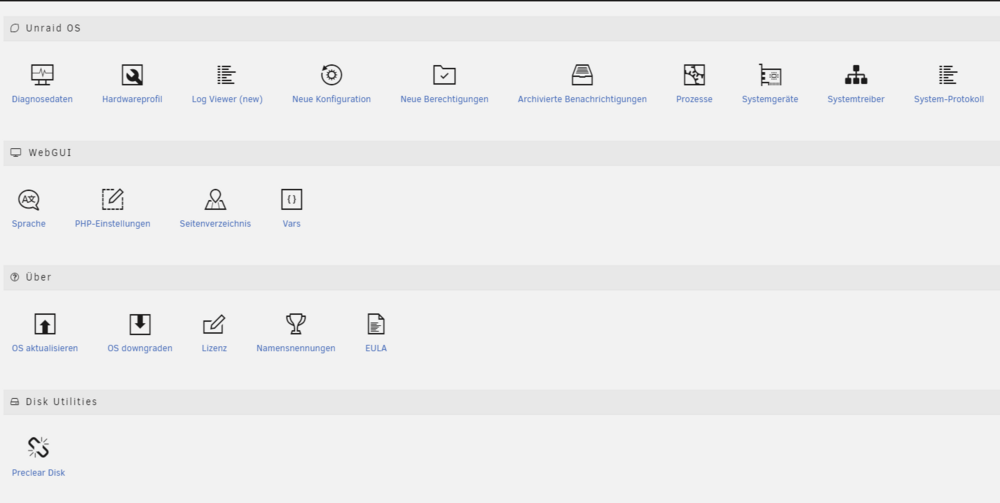
Task: Open the System-Protokoll icon
Action: click(948, 75)
